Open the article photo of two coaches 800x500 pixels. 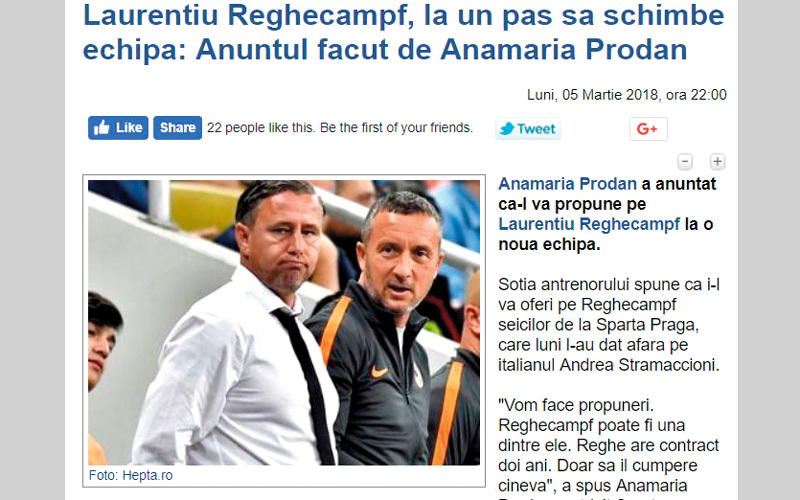pos(284,322)
